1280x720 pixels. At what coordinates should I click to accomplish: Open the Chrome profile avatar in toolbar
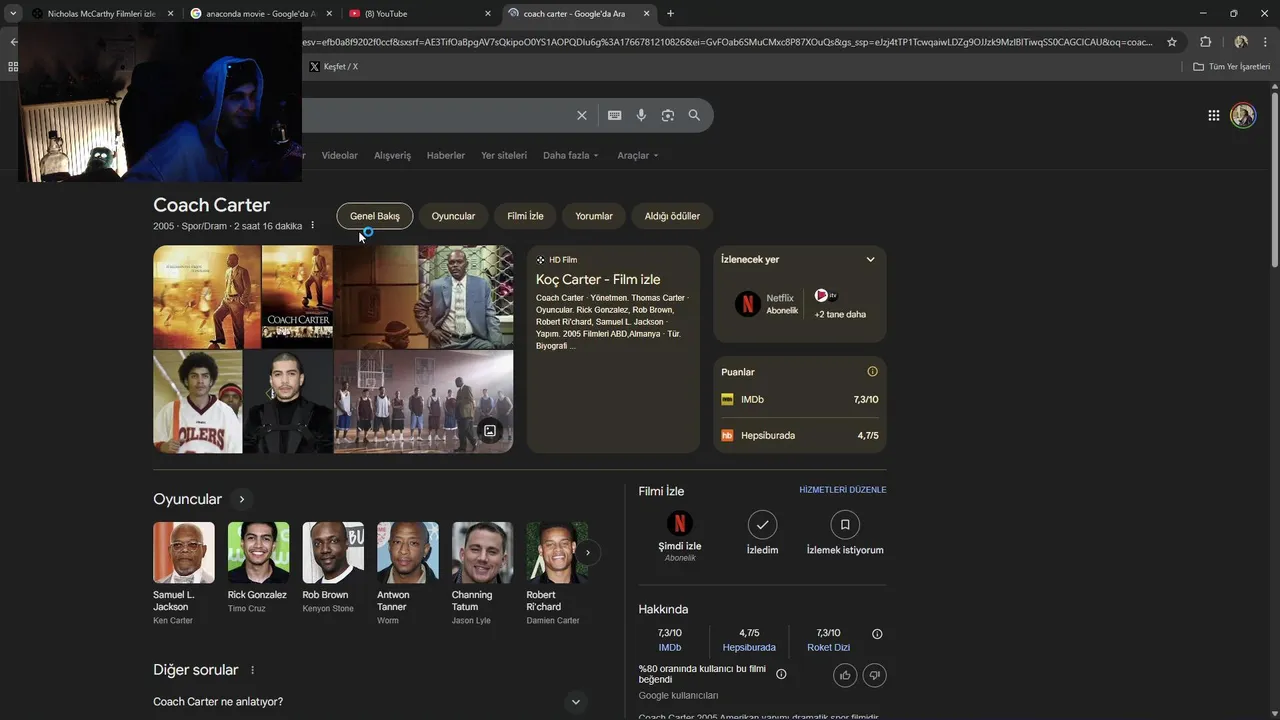pos(1241,42)
